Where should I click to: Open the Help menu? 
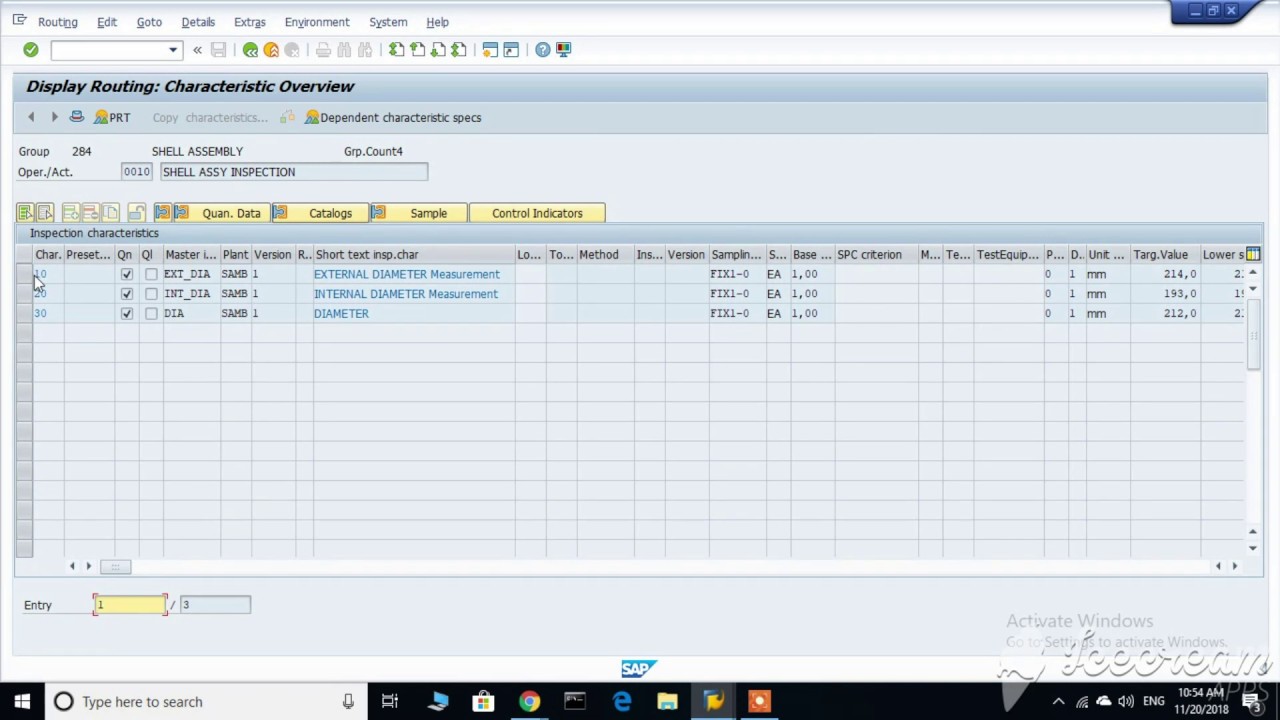click(x=437, y=22)
